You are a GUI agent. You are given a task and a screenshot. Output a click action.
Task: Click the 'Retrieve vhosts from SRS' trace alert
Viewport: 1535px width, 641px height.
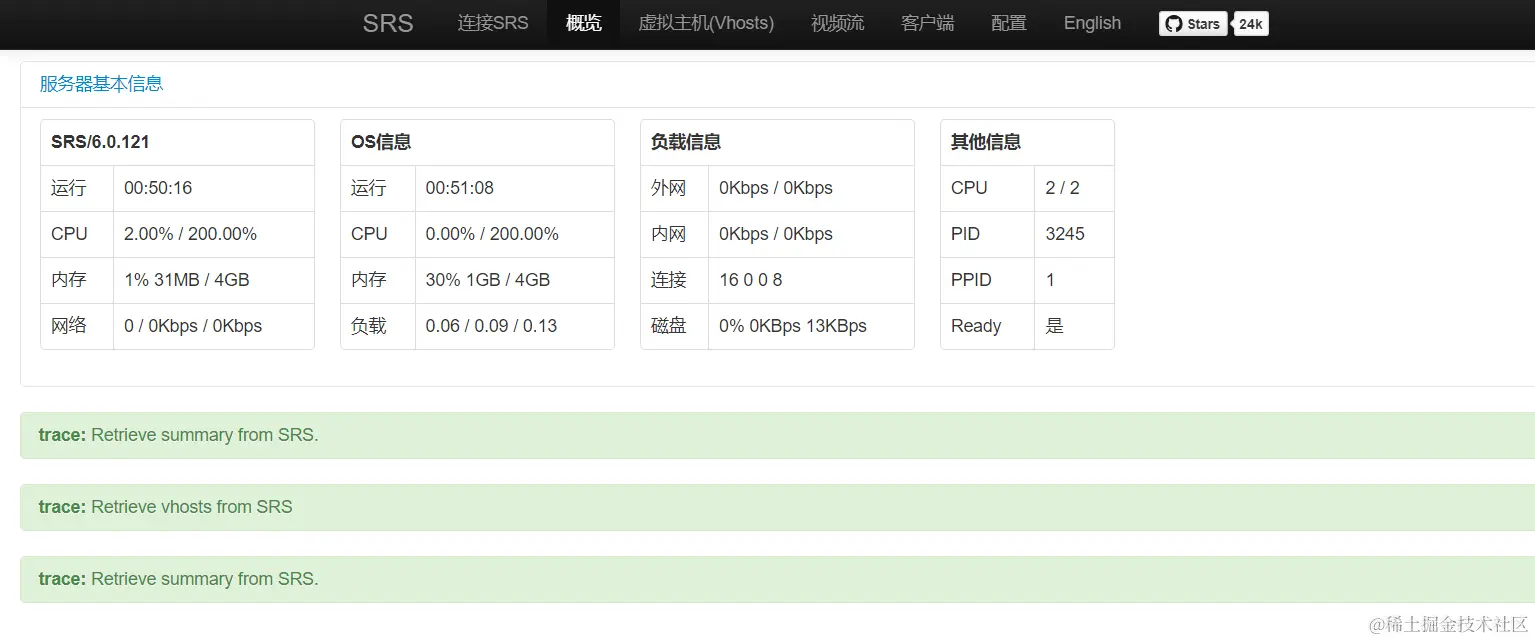pos(778,507)
